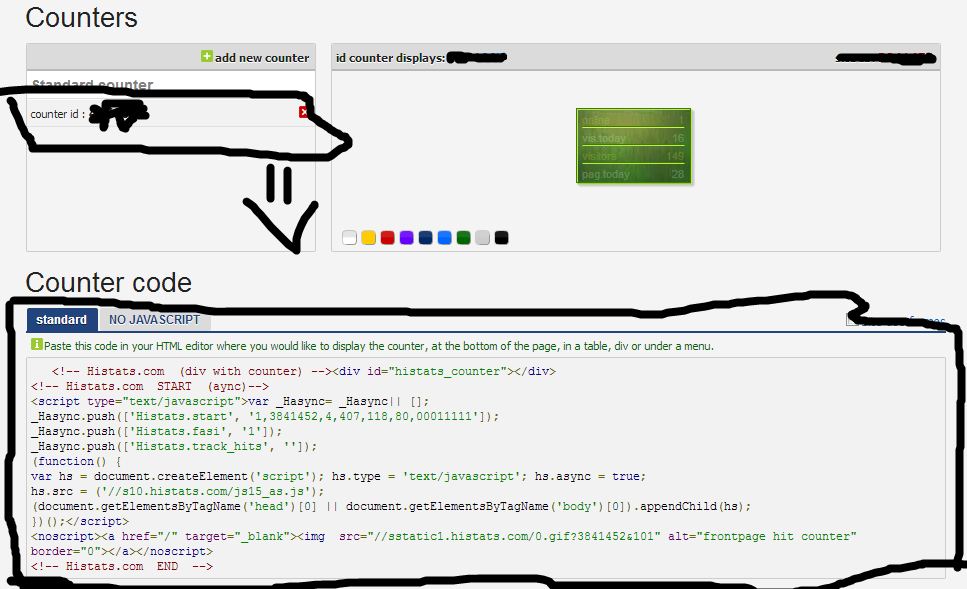The width and height of the screenshot is (967, 589).
Task: Switch to the 'standard' code tab
Action: click(x=62, y=319)
